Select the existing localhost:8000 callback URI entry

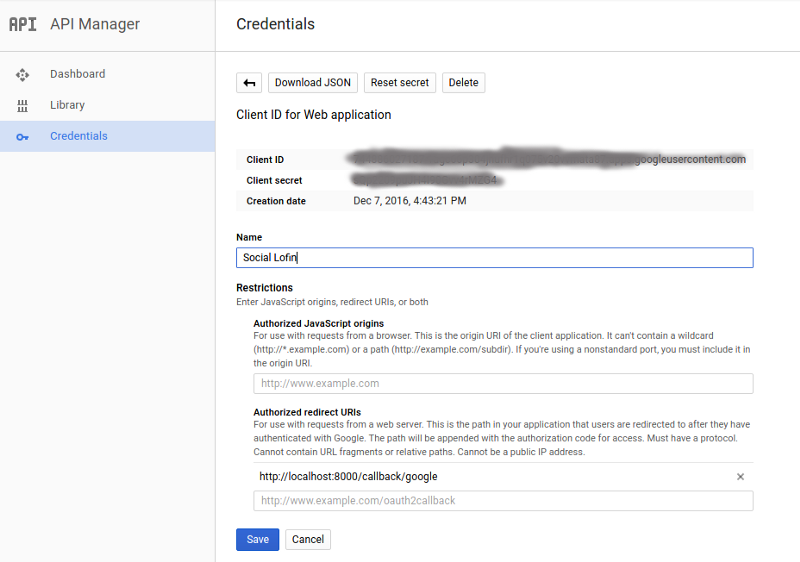[348, 477]
